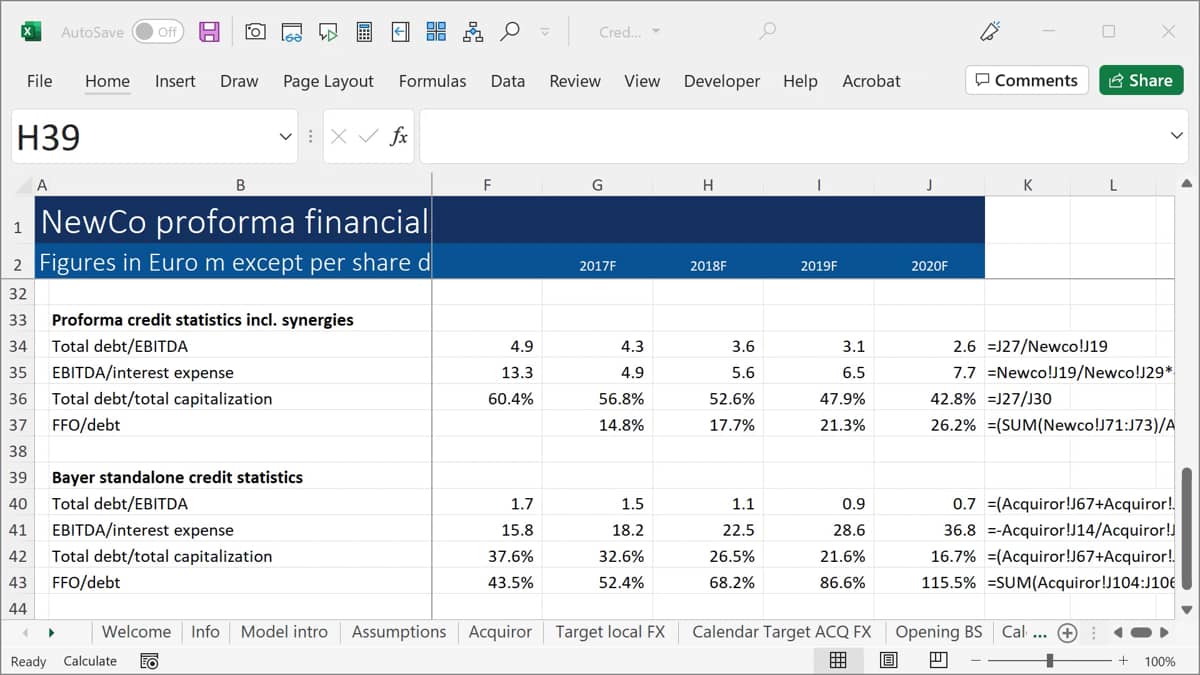Click the vertical scrollbar thumb
The width and height of the screenshot is (1200, 675).
coord(1188,530)
